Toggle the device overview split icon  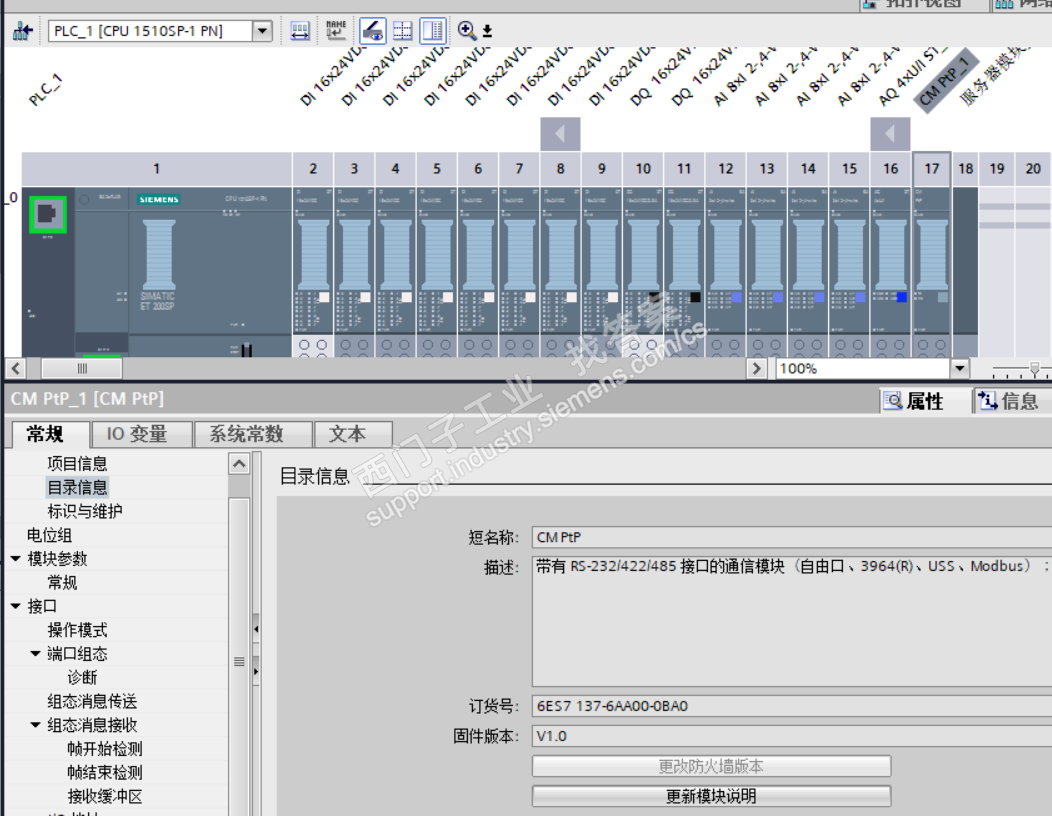click(433, 31)
